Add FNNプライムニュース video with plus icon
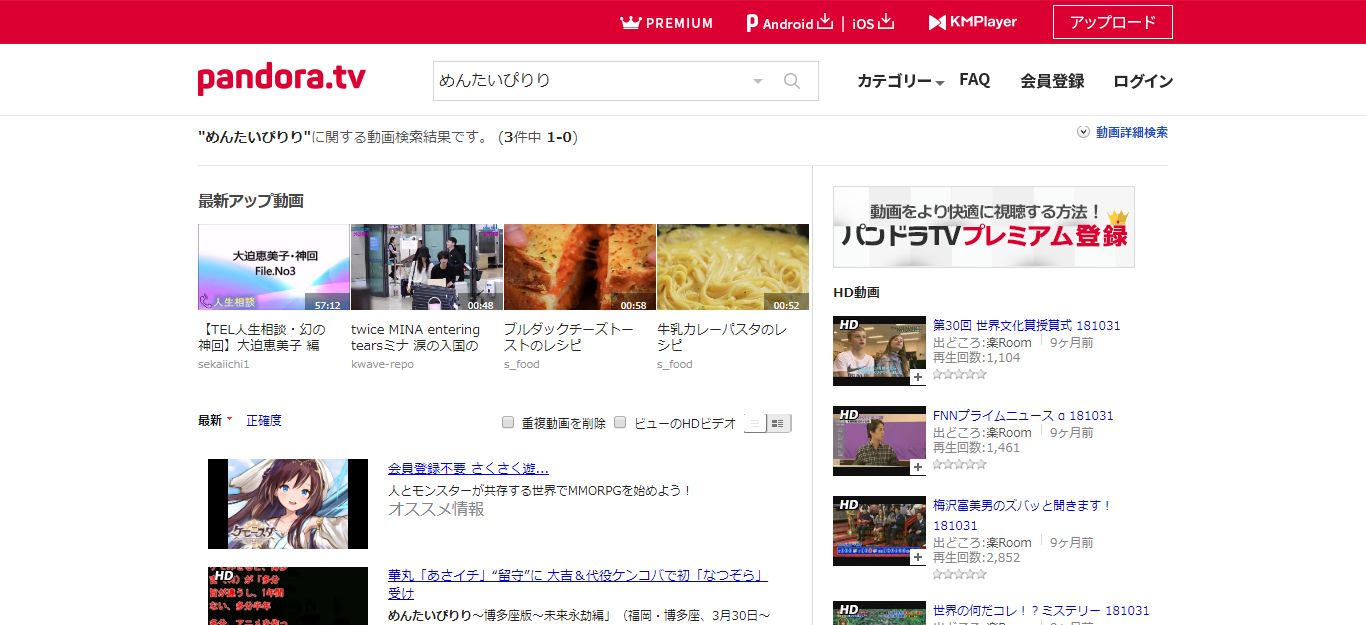 tap(917, 467)
